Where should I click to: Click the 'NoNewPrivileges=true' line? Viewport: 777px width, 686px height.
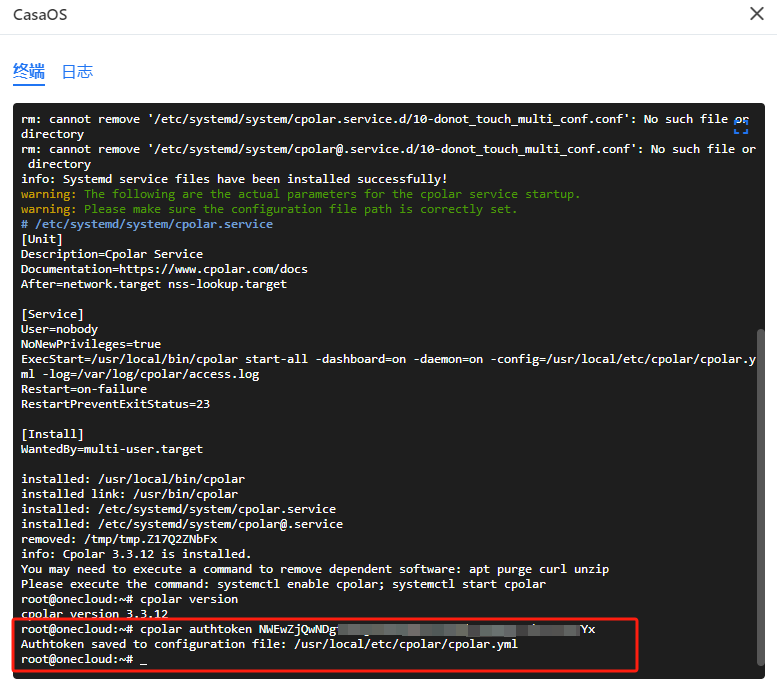pyautogui.click(x=91, y=344)
